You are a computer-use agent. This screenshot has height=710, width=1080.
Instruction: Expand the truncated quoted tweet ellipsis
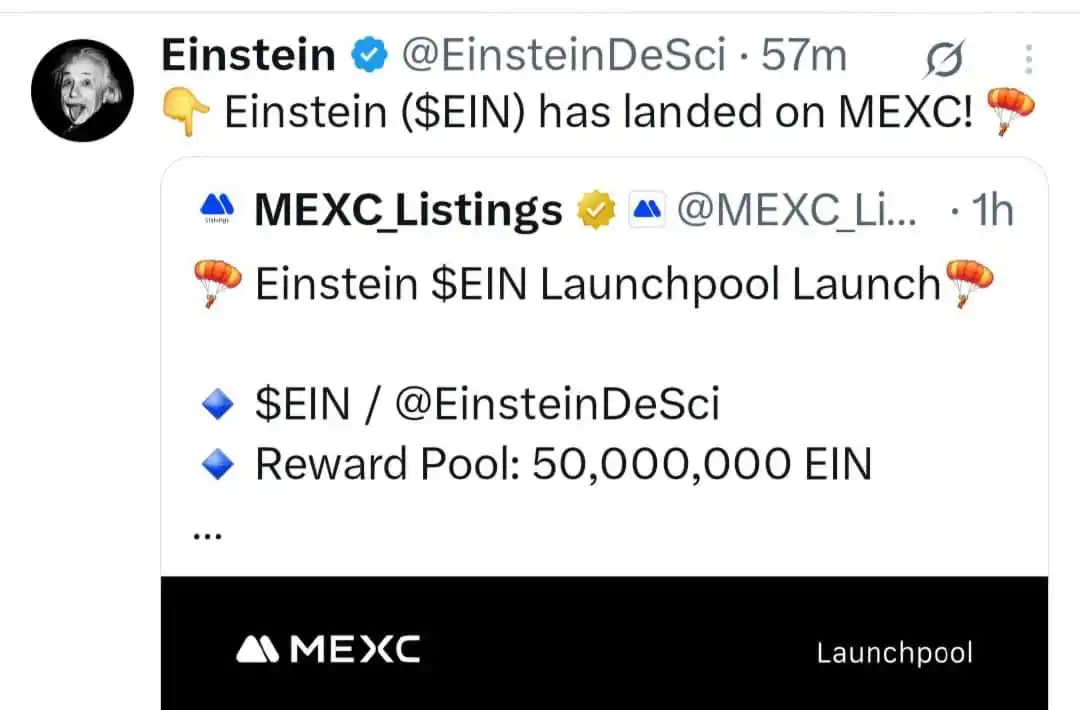pos(207,536)
